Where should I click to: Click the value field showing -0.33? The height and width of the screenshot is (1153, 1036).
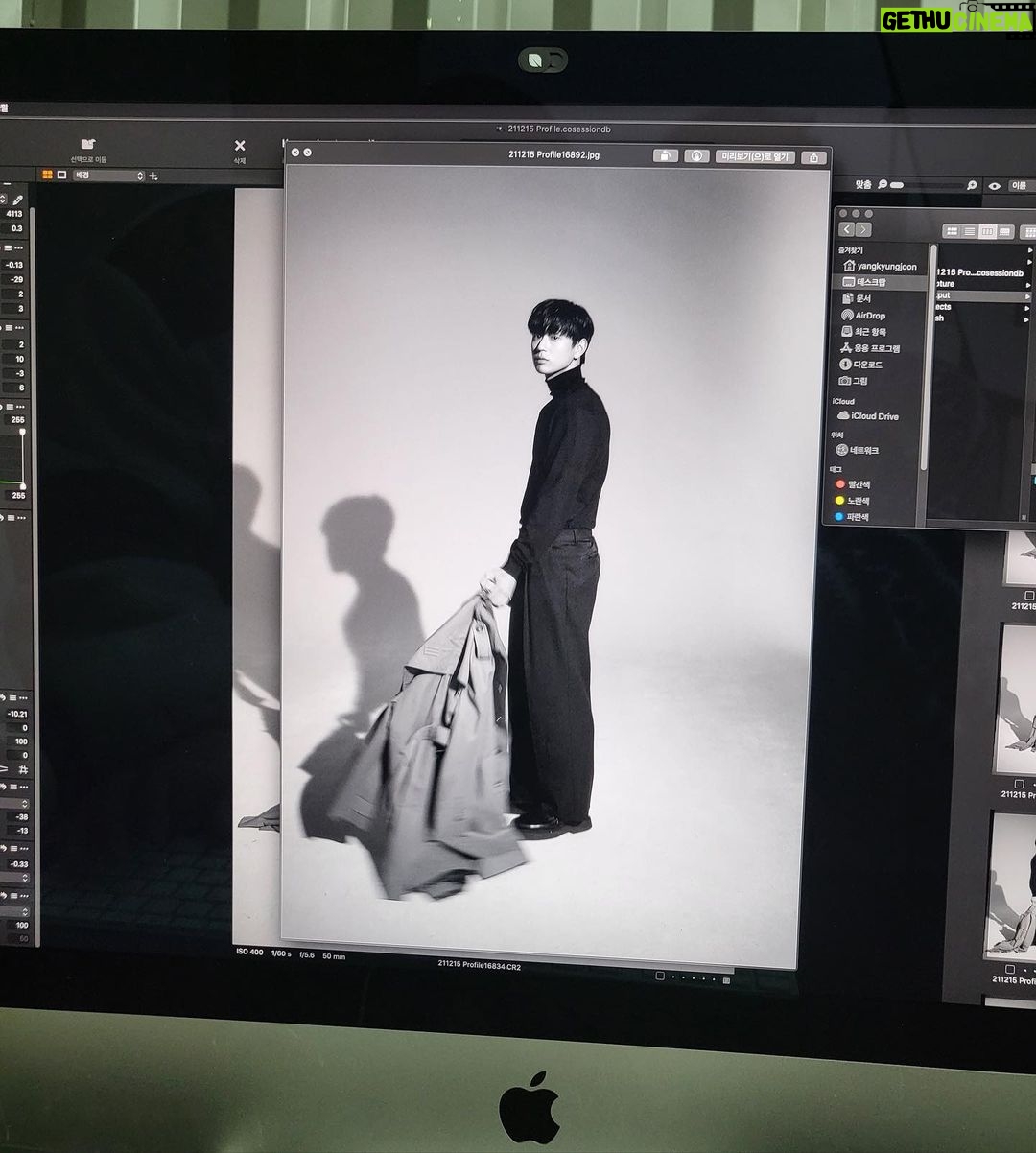(19, 864)
